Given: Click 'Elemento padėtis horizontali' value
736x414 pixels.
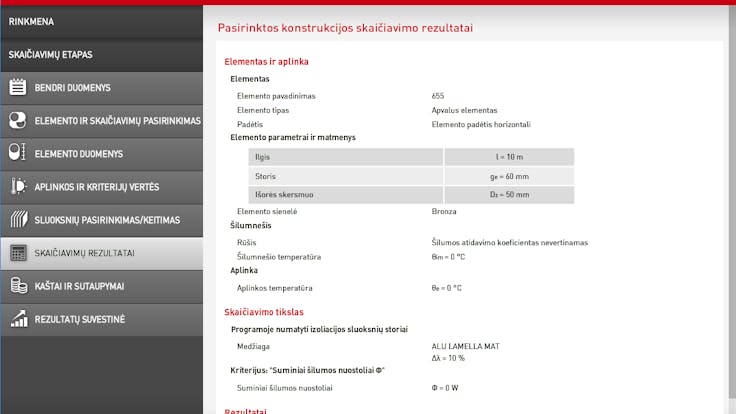Looking at the screenshot, I should tap(481, 124).
